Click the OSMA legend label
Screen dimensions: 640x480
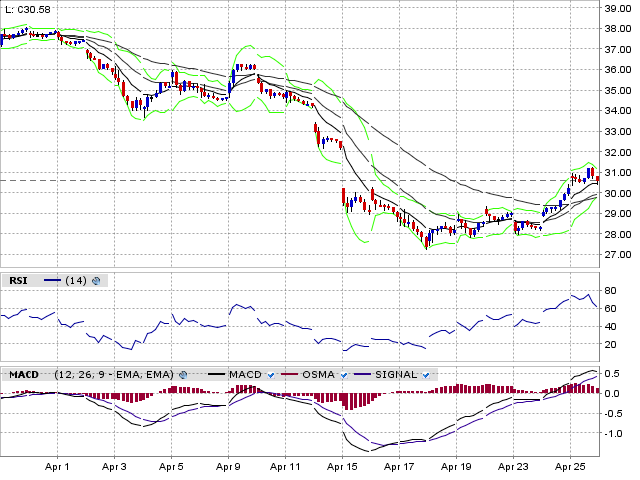[x=319, y=374]
